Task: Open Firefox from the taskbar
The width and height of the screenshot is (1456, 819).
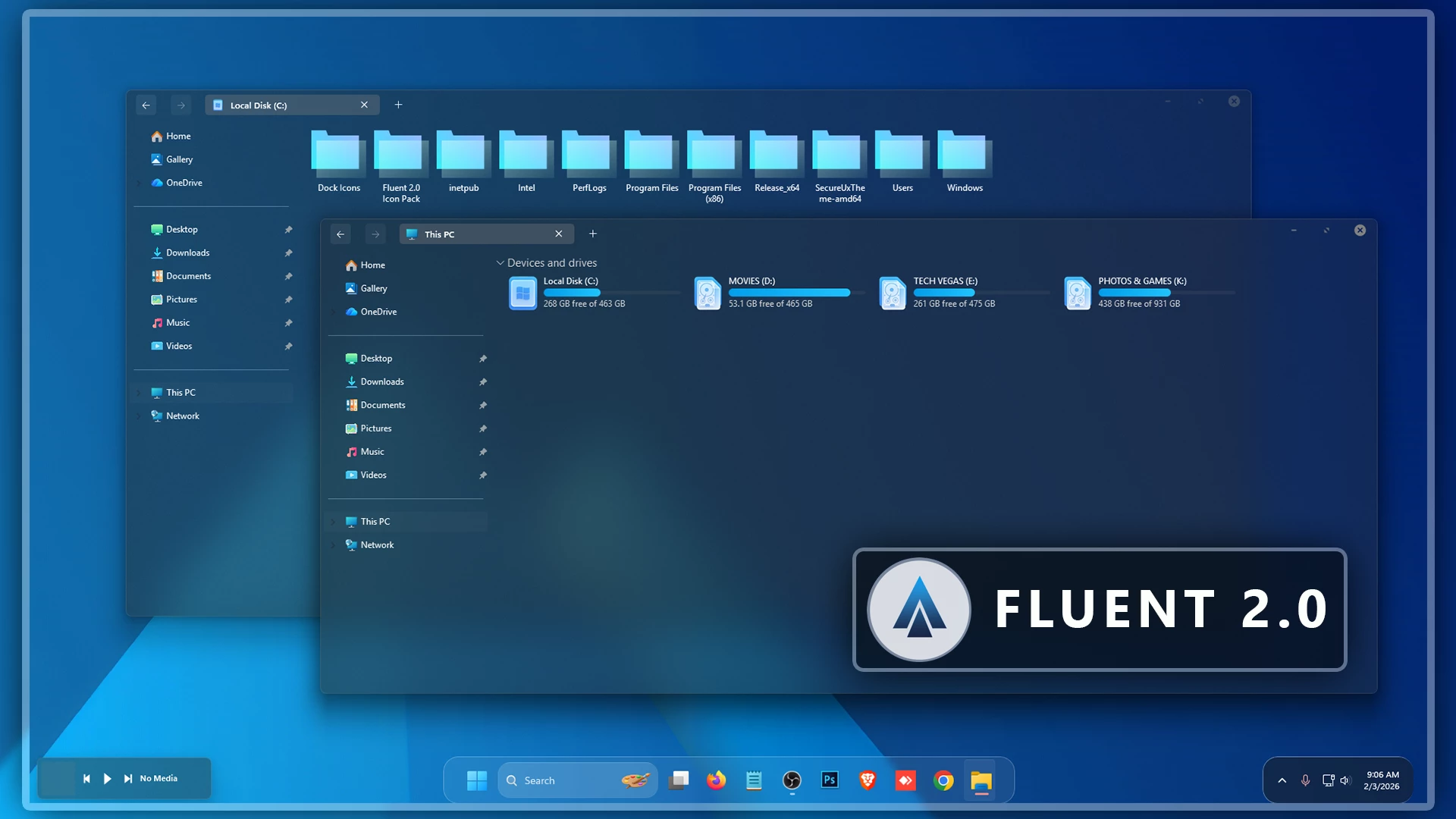Action: 716,780
